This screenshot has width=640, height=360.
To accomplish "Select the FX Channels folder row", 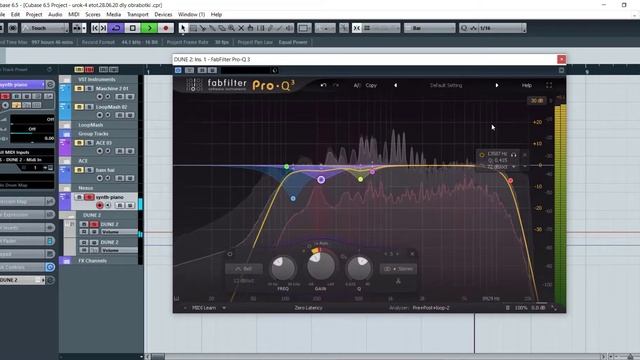I will [98, 261].
